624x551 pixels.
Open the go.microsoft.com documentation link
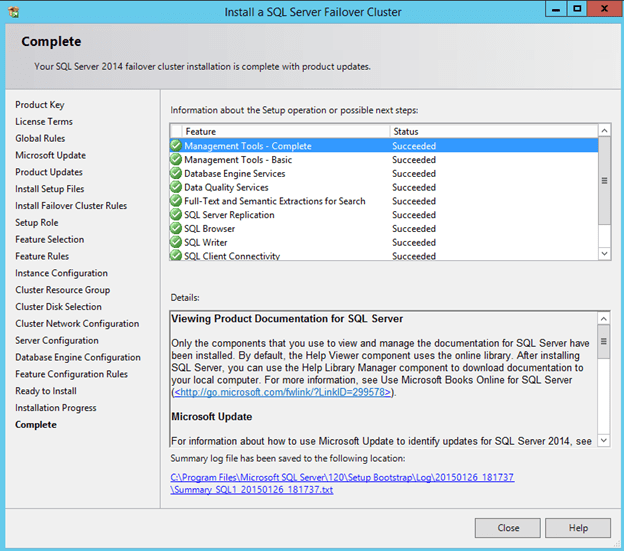(x=284, y=392)
